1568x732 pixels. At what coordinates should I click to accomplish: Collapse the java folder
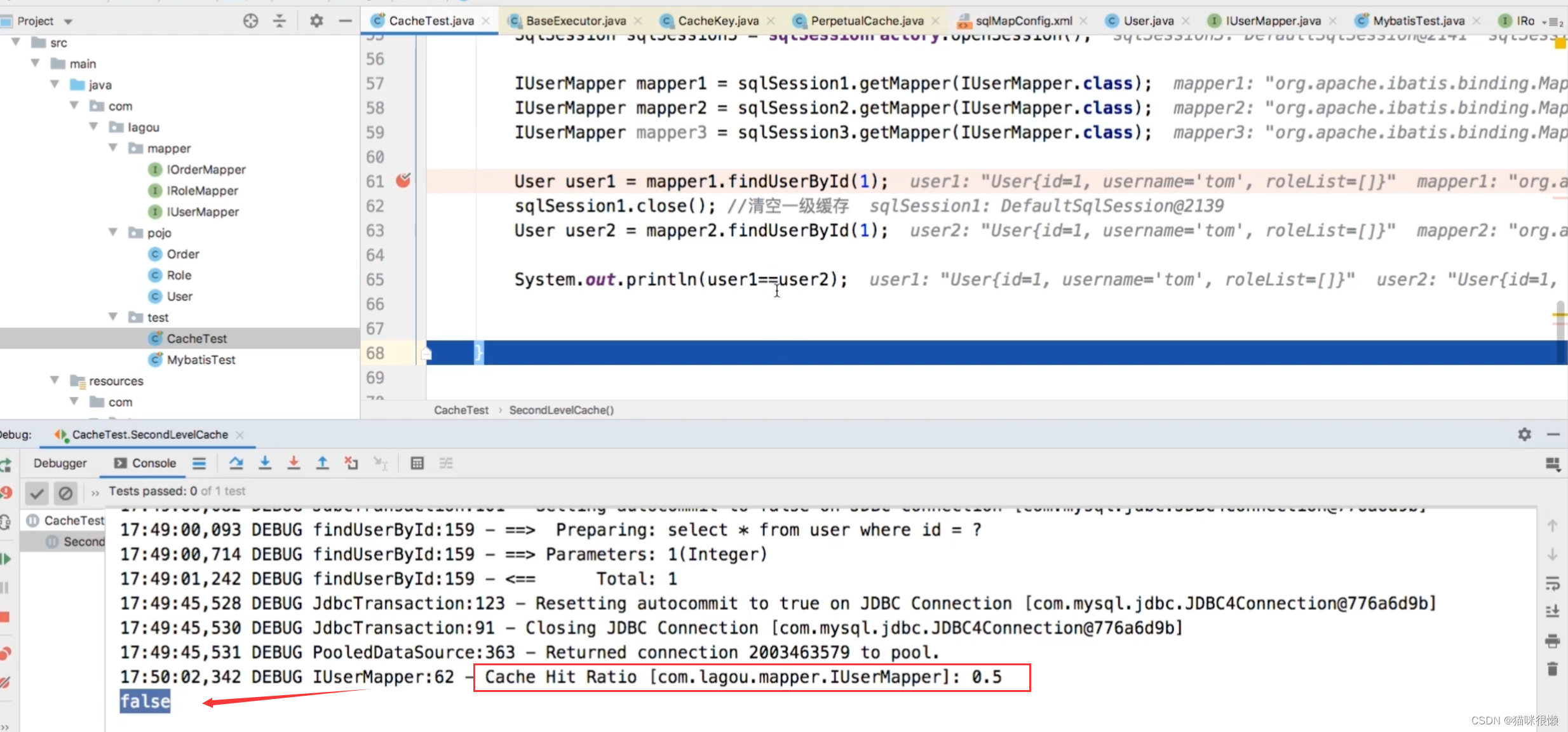click(55, 85)
